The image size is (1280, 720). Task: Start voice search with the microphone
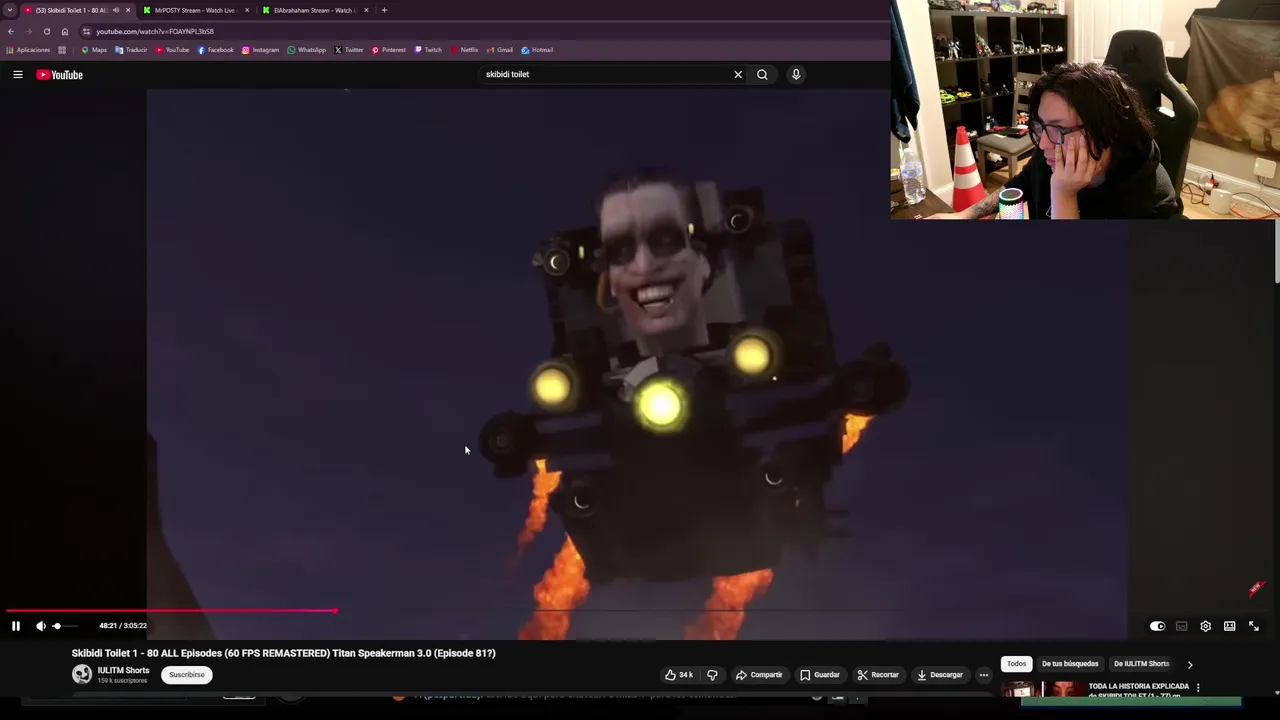click(796, 74)
